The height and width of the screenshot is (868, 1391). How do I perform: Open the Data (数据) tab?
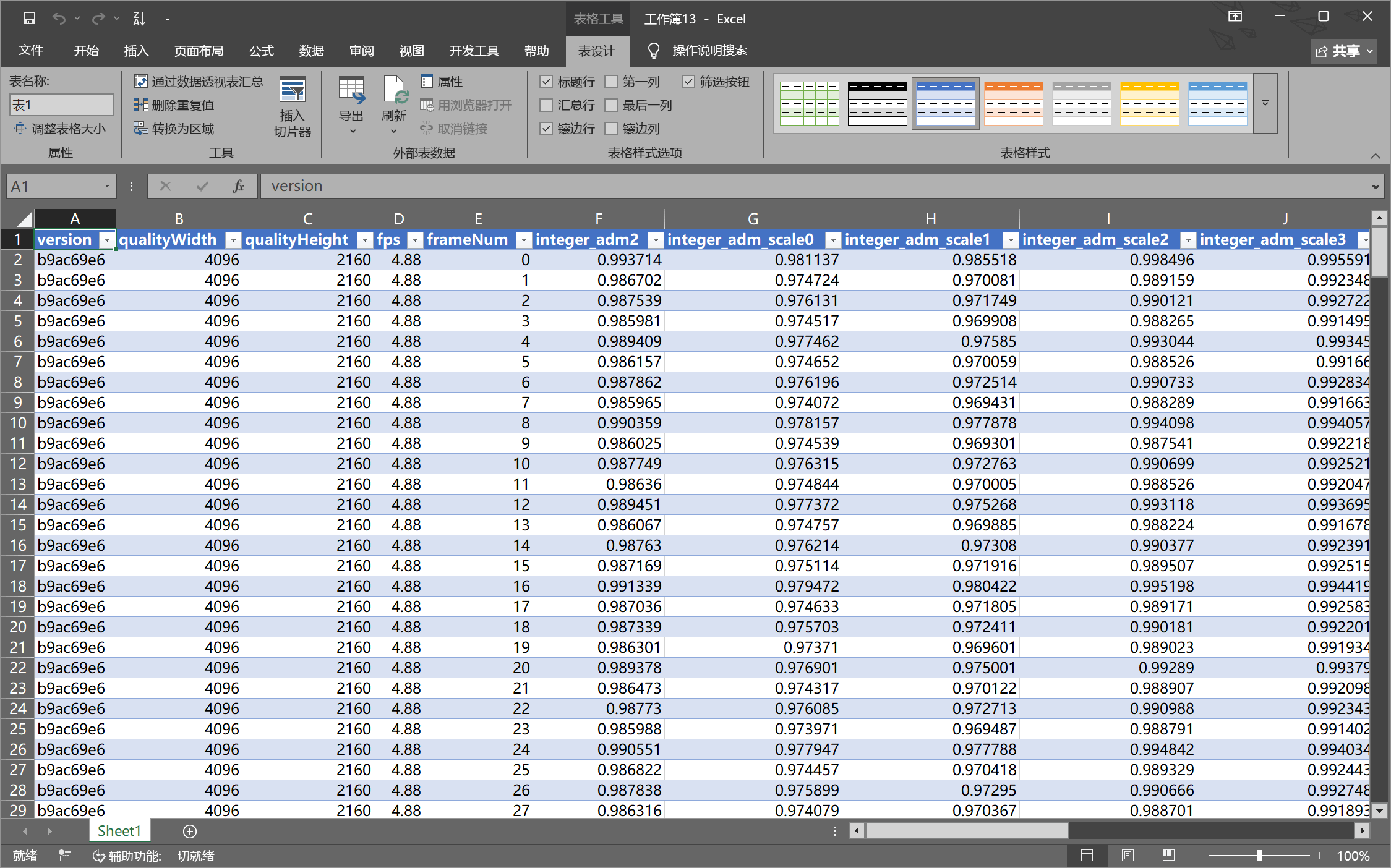pos(312,51)
